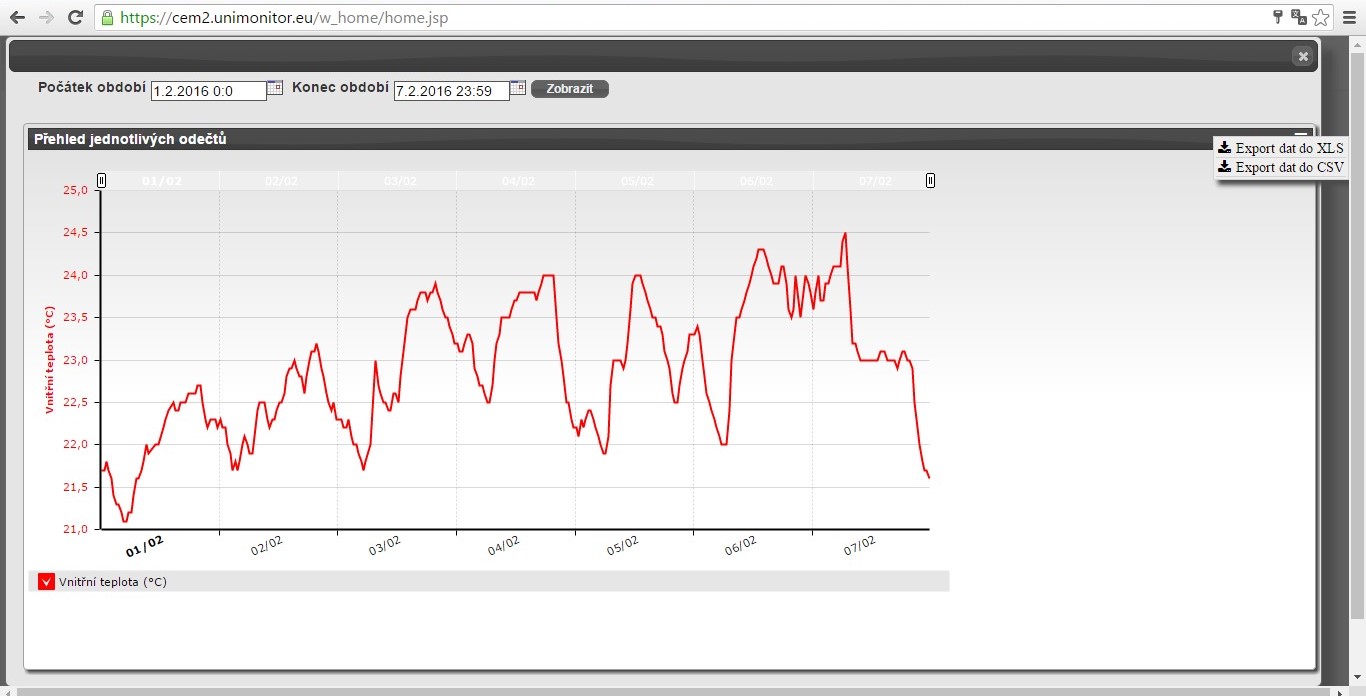Toggle Vnitřní teplota series checkbox
The height and width of the screenshot is (696, 1366).
click(46, 582)
